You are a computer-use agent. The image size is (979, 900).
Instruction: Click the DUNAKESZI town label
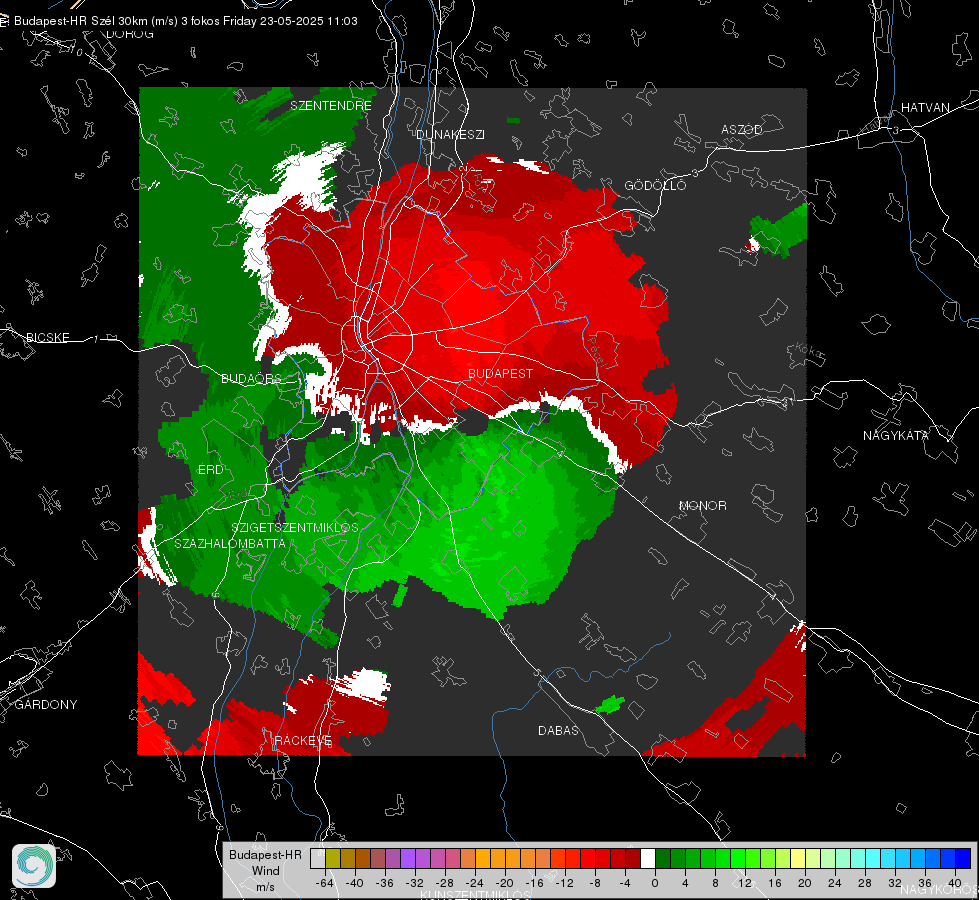450,134
